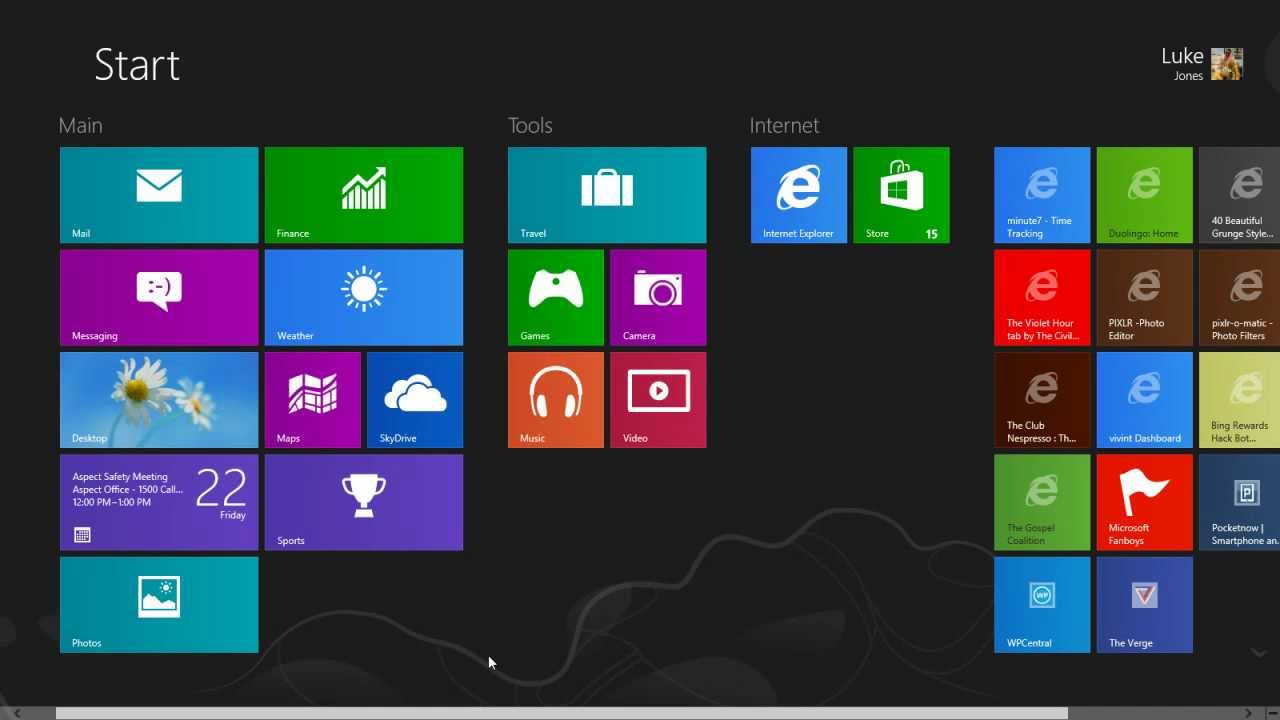
Task: Click the Luke Jones user account picture
Action: click(1227, 64)
